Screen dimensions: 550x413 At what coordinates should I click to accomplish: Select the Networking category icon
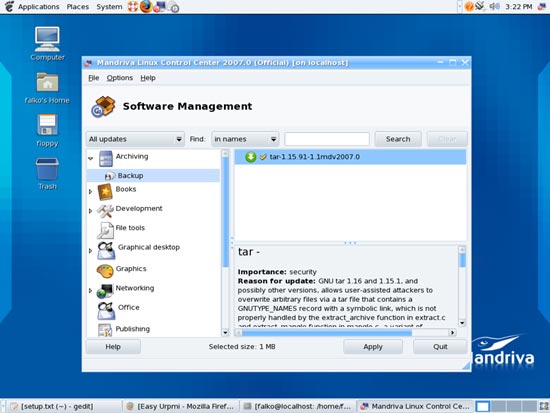[105, 291]
